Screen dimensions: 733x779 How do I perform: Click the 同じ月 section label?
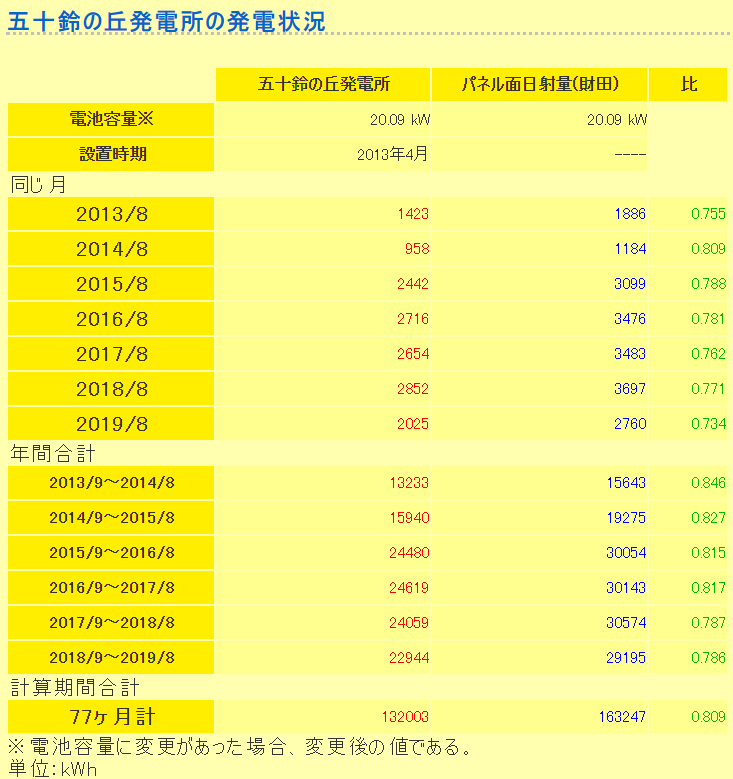pyautogui.click(x=38, y=184)
